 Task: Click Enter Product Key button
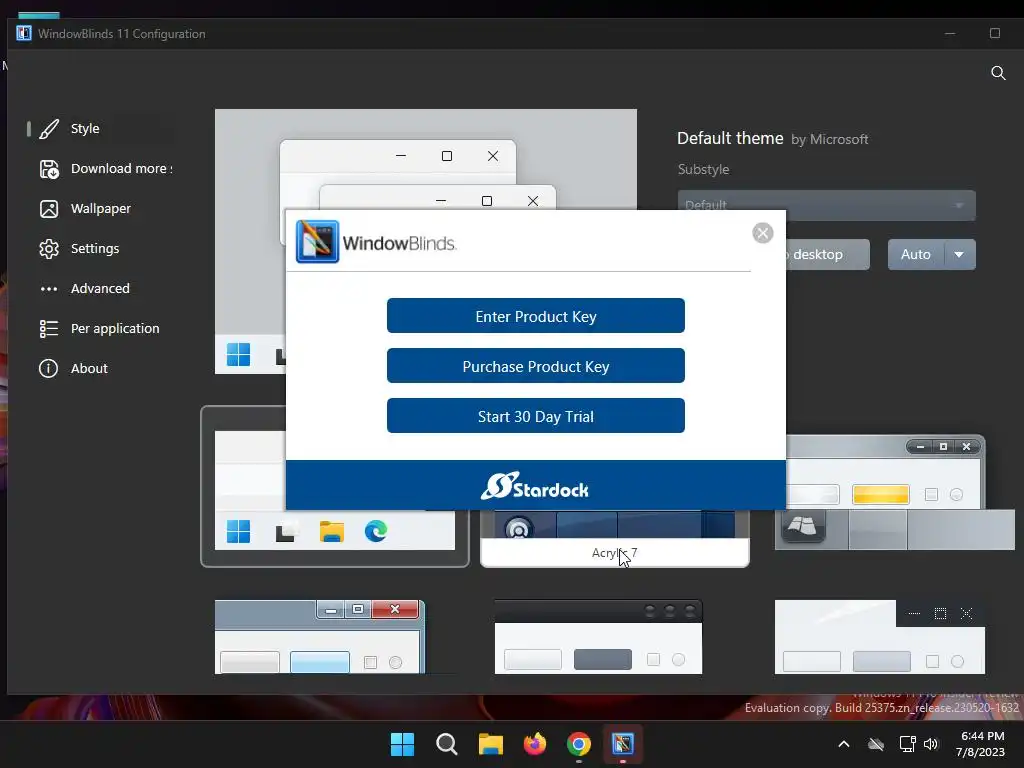(536, 316)
